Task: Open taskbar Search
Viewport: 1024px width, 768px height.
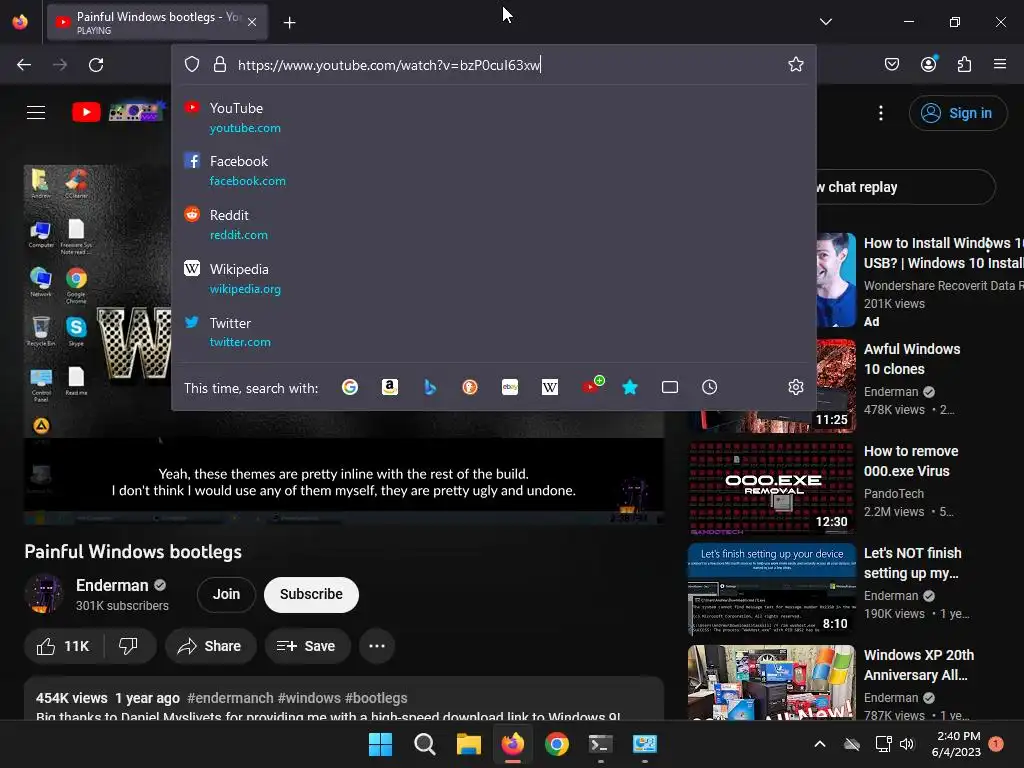Action: click(424, 744)
